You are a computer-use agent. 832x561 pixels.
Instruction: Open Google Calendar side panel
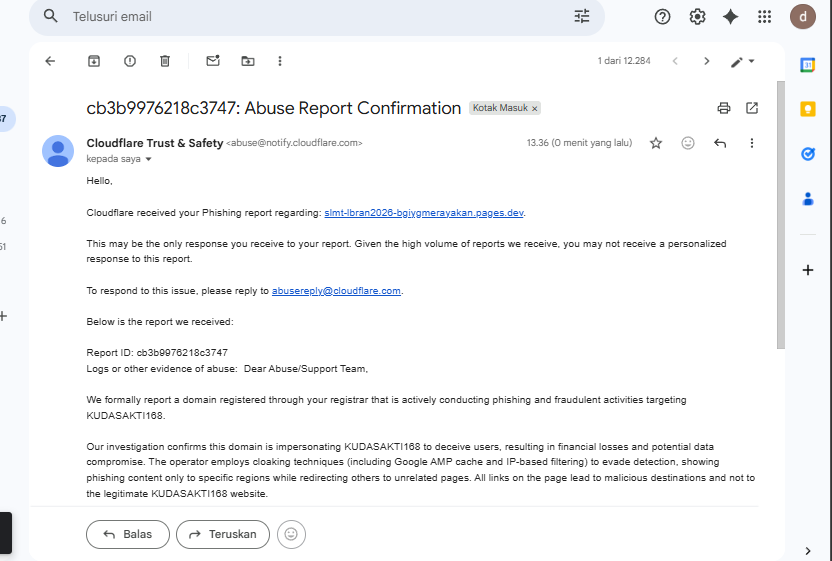(x=808, y=65)
